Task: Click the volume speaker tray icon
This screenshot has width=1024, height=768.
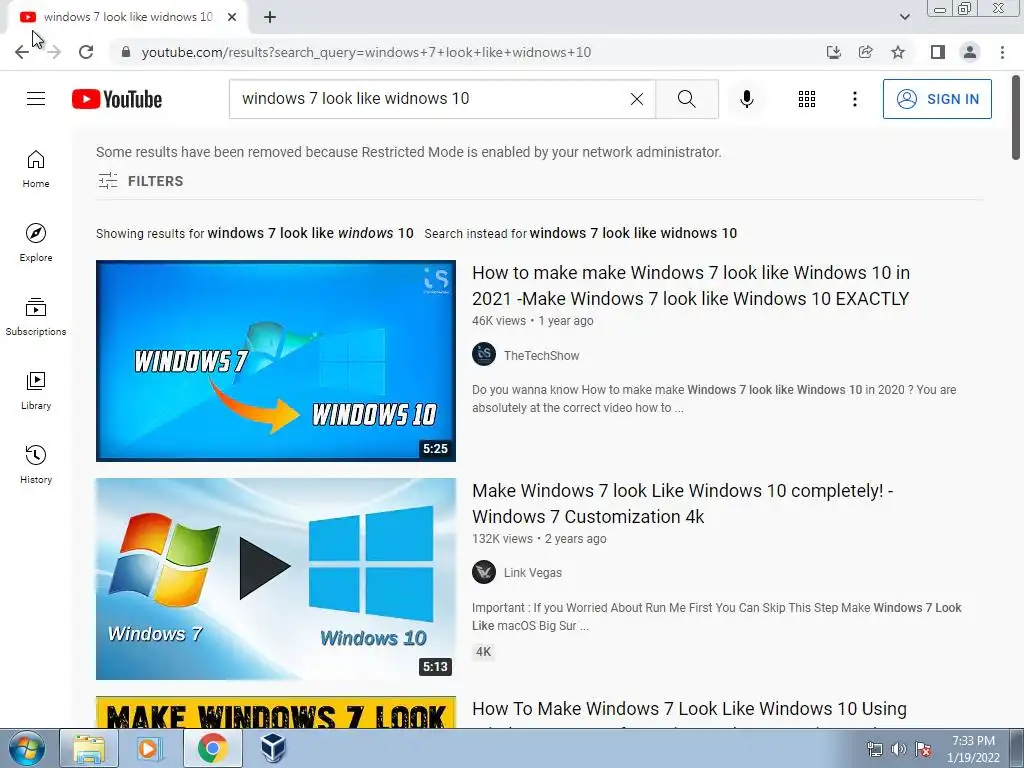Action: [x=899, y=749]
